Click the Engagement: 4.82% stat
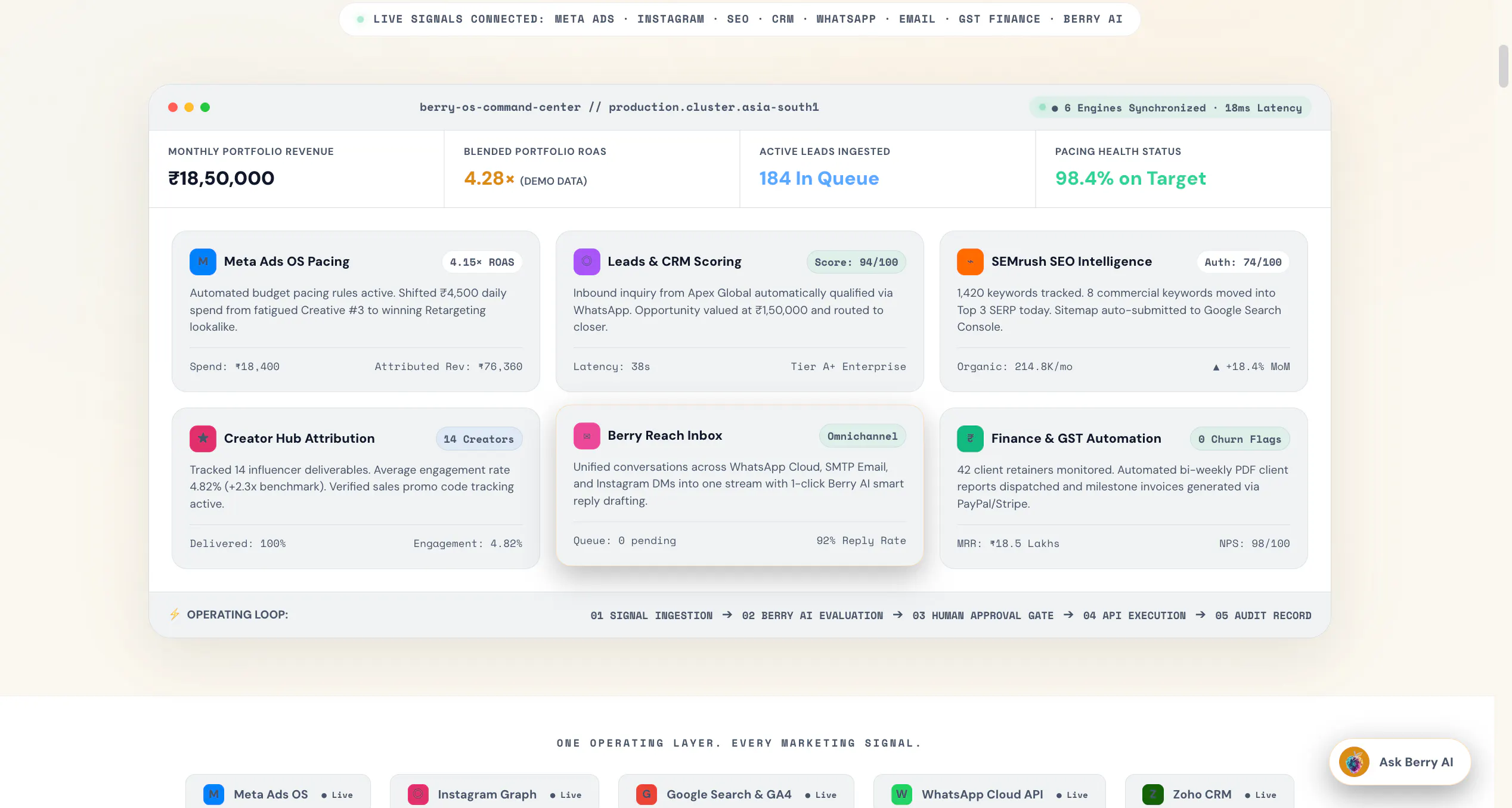The image size is (1512, 808). point(468,543)
